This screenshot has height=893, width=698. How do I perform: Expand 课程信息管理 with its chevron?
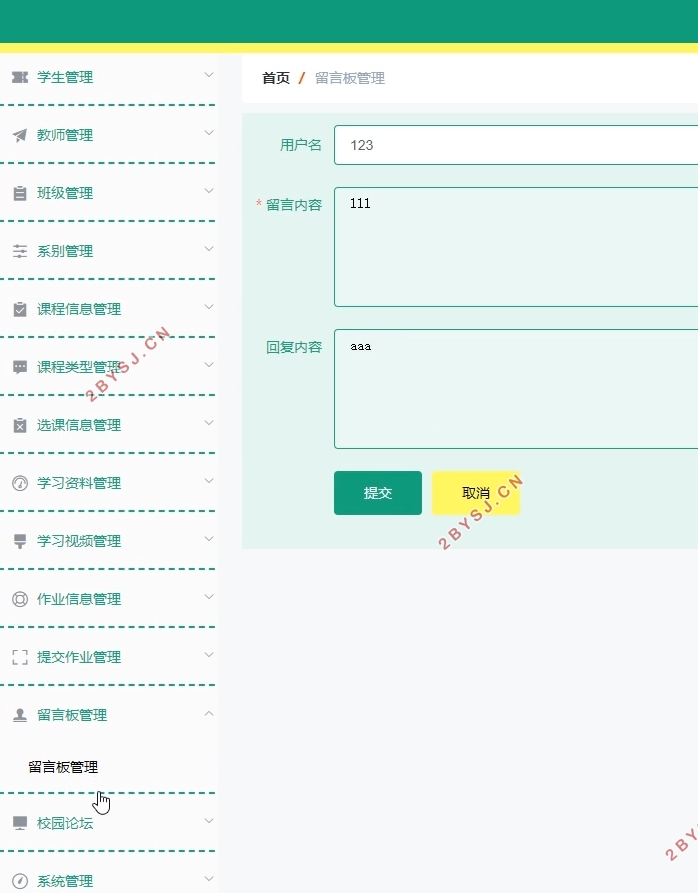point(209,308)
